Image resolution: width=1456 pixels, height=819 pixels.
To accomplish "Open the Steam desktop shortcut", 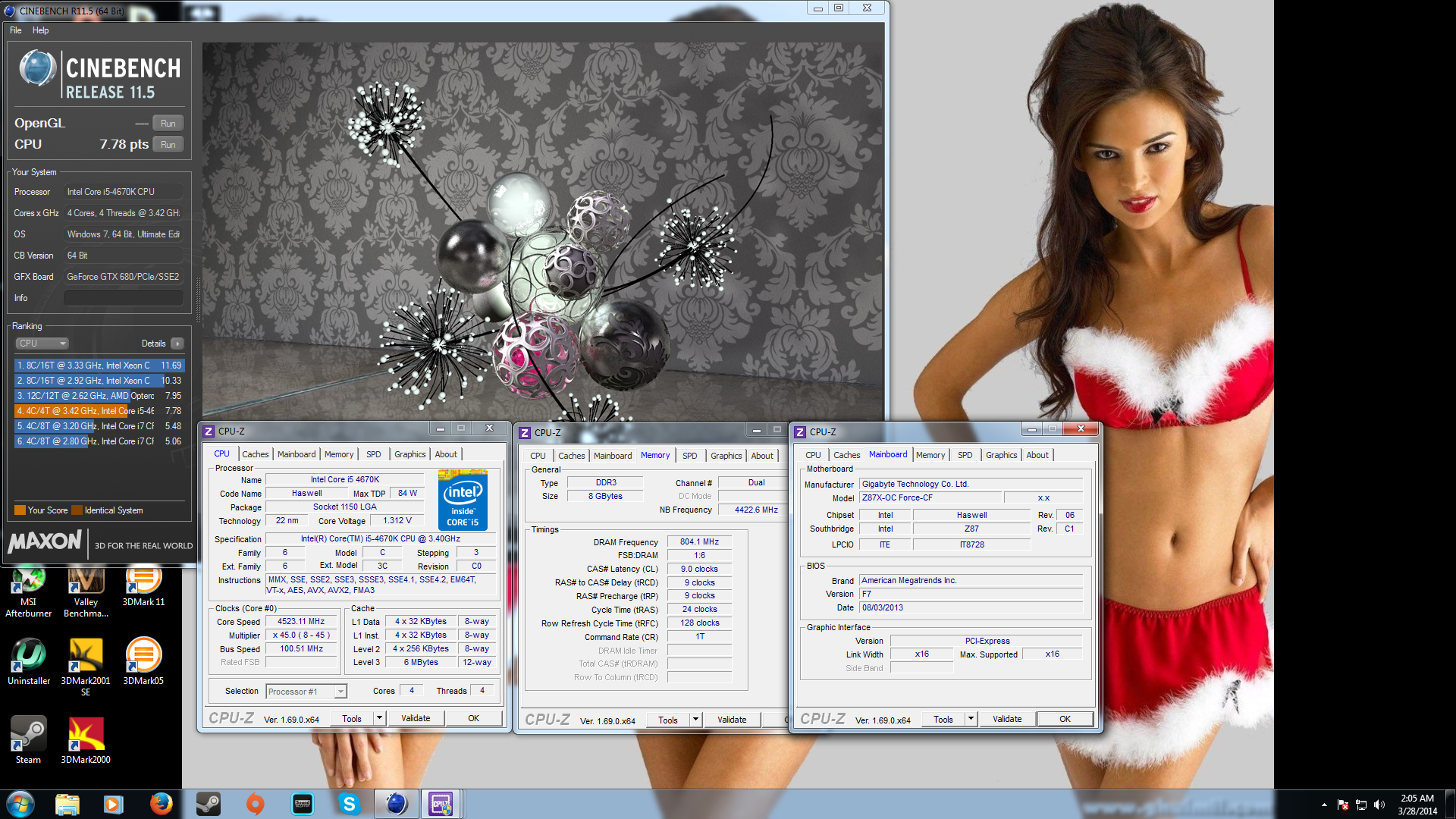I will [x=28, y=740].
